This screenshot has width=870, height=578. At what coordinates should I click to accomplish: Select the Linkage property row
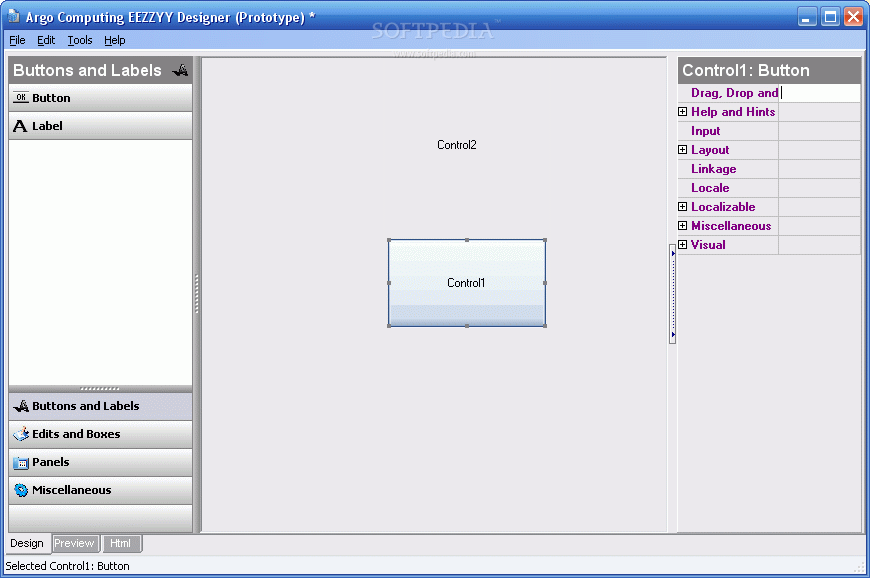pyautogui.click(x=769, y=169)
